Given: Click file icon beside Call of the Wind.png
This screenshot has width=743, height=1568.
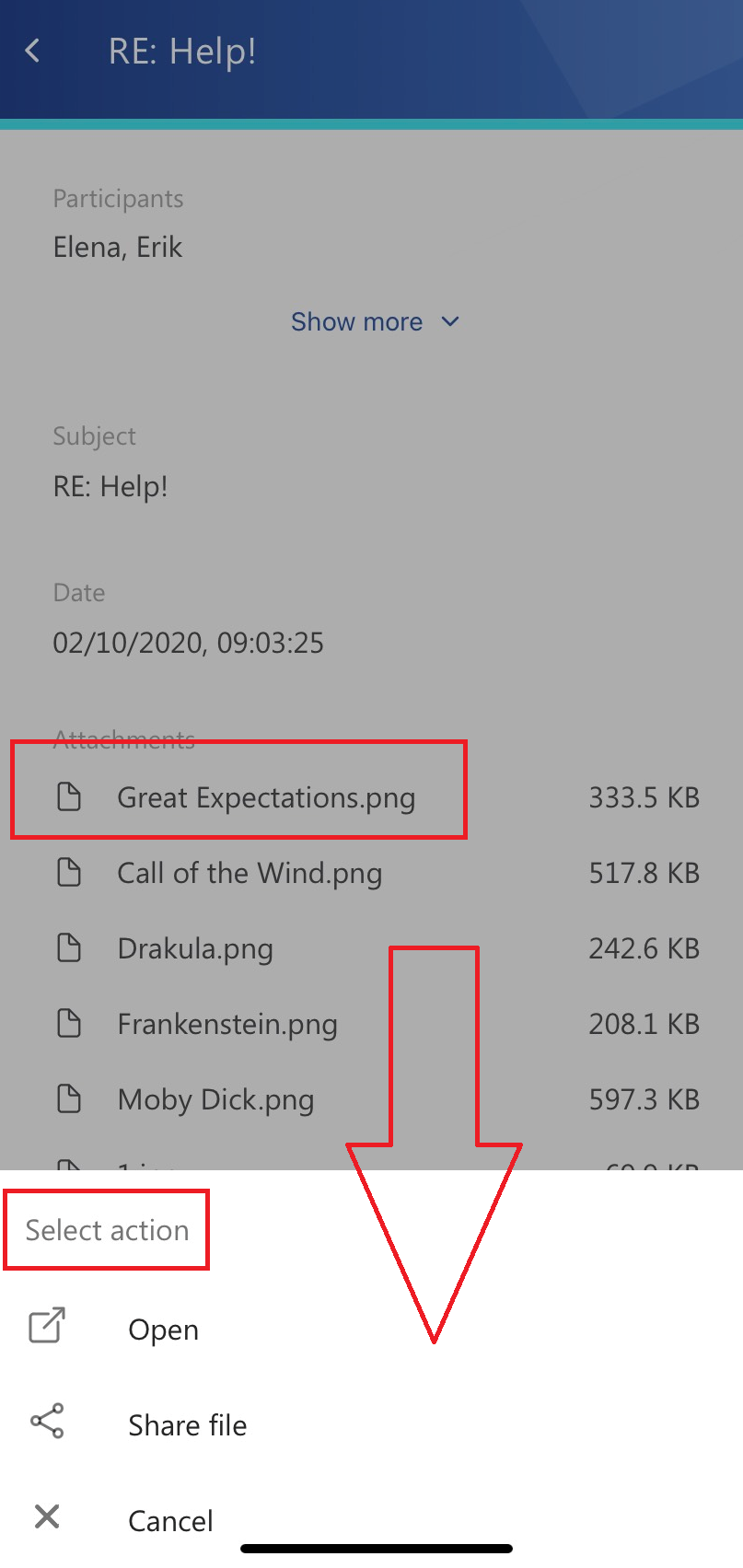Looking at the screenshot, I should (69, 872).
